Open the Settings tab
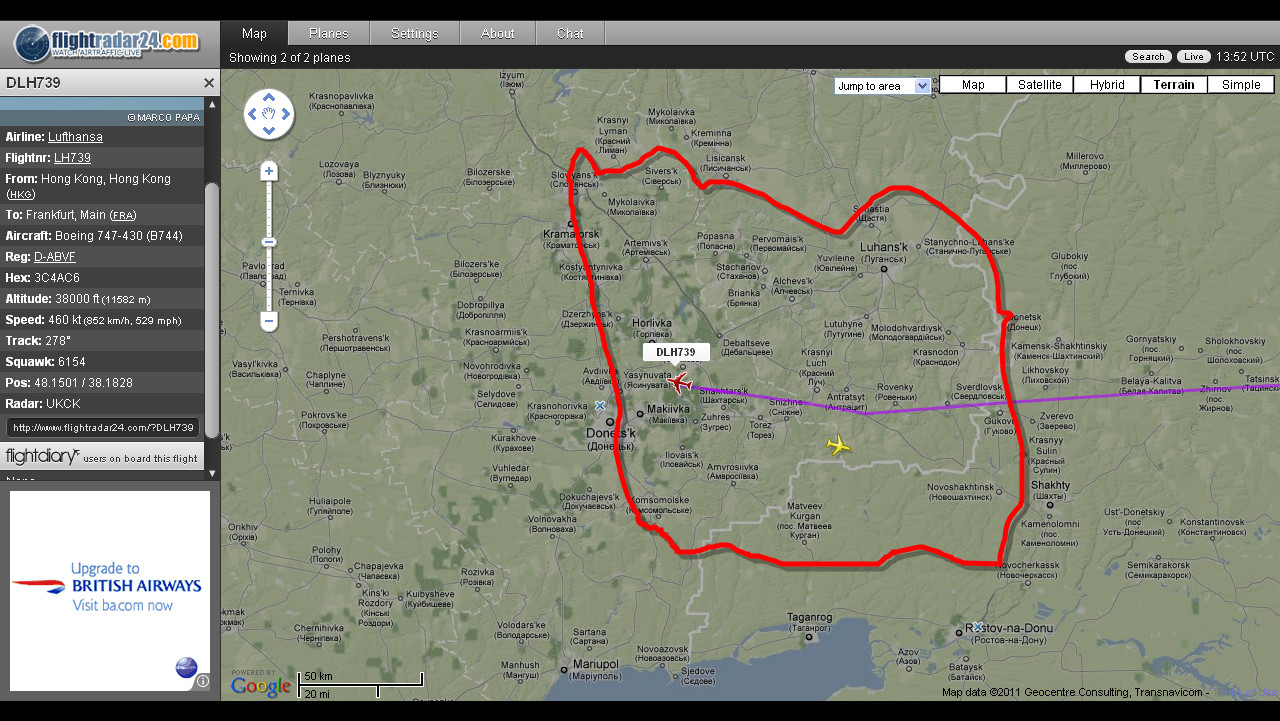This screenshot has width=1280, height=721. (414, 33)
